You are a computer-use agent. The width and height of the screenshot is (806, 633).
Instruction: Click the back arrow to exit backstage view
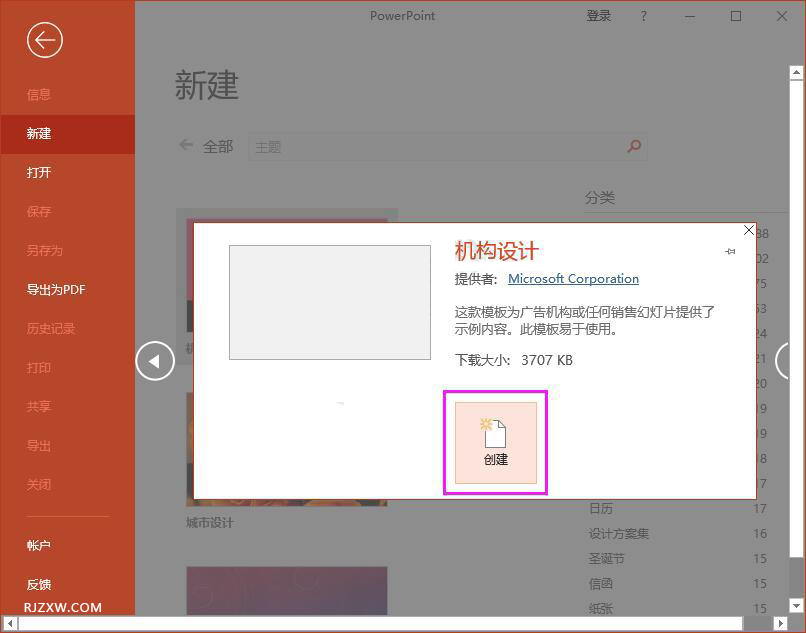click(x=44, y=40)
